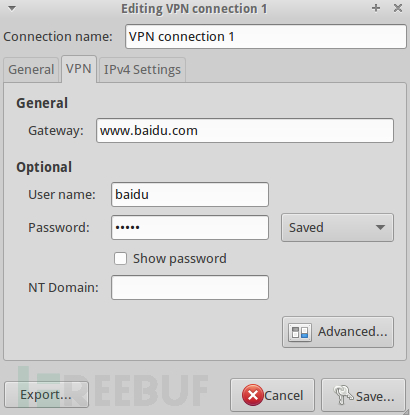Click the plus maximize icon in title bar
Viewport: 410px width, 415px height.
(x=376, y=8)
